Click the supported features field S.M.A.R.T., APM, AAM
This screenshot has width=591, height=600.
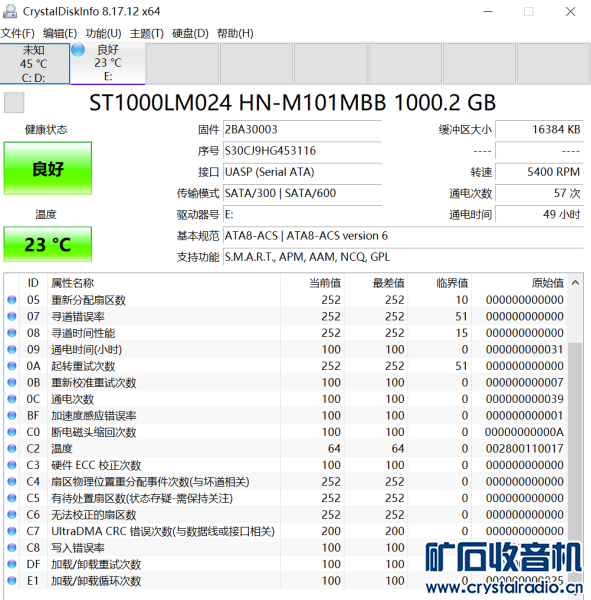pos(403,257)
